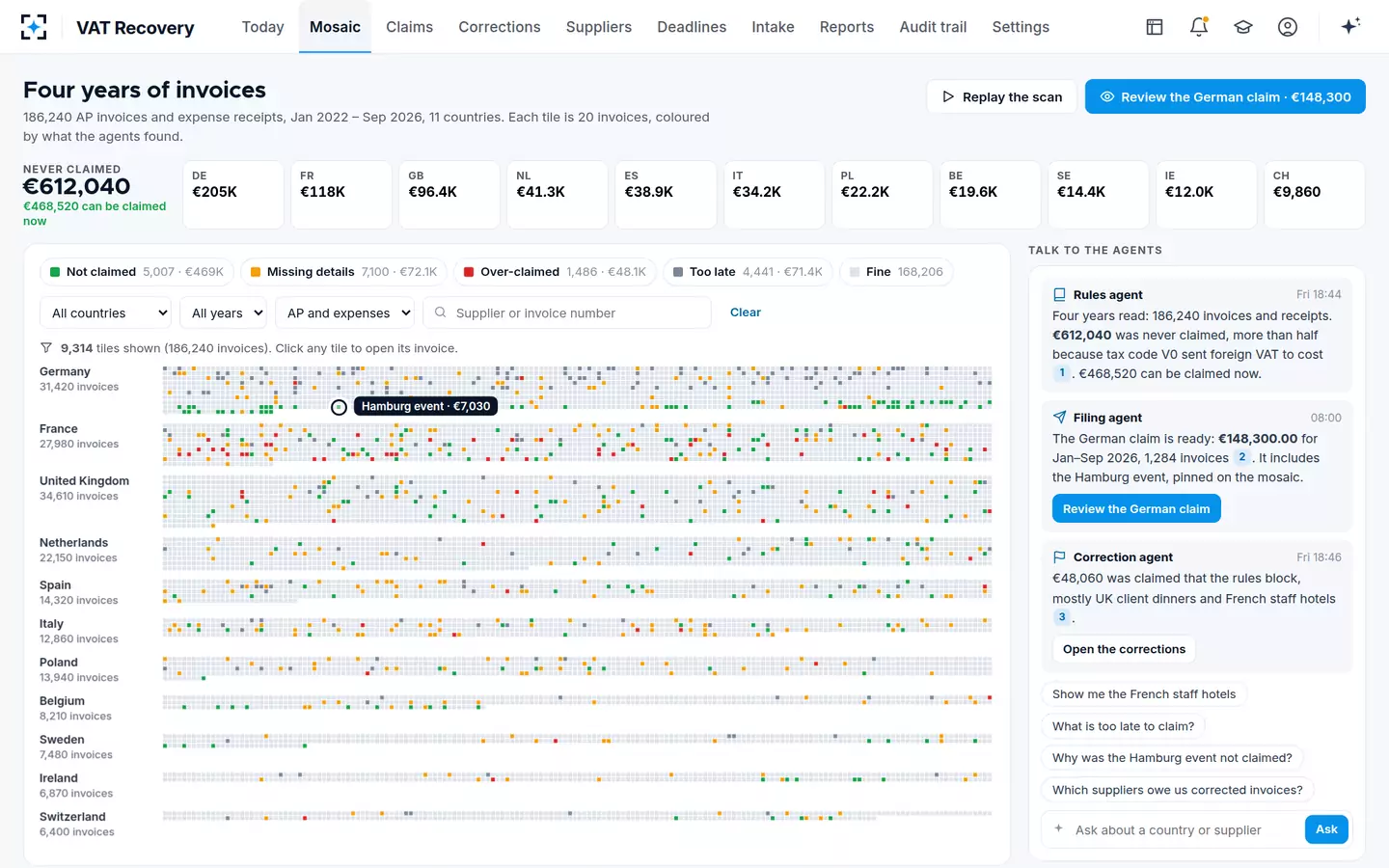
Task: Toggle the Too late legend filter
Action: 748,272
